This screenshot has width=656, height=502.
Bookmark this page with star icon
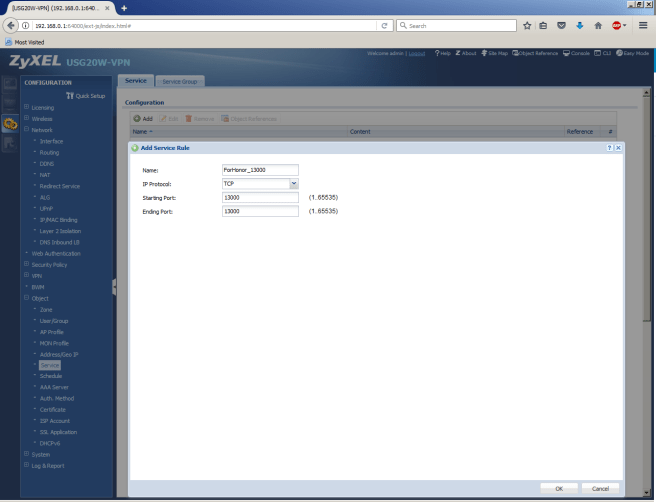tap(527, 25)
